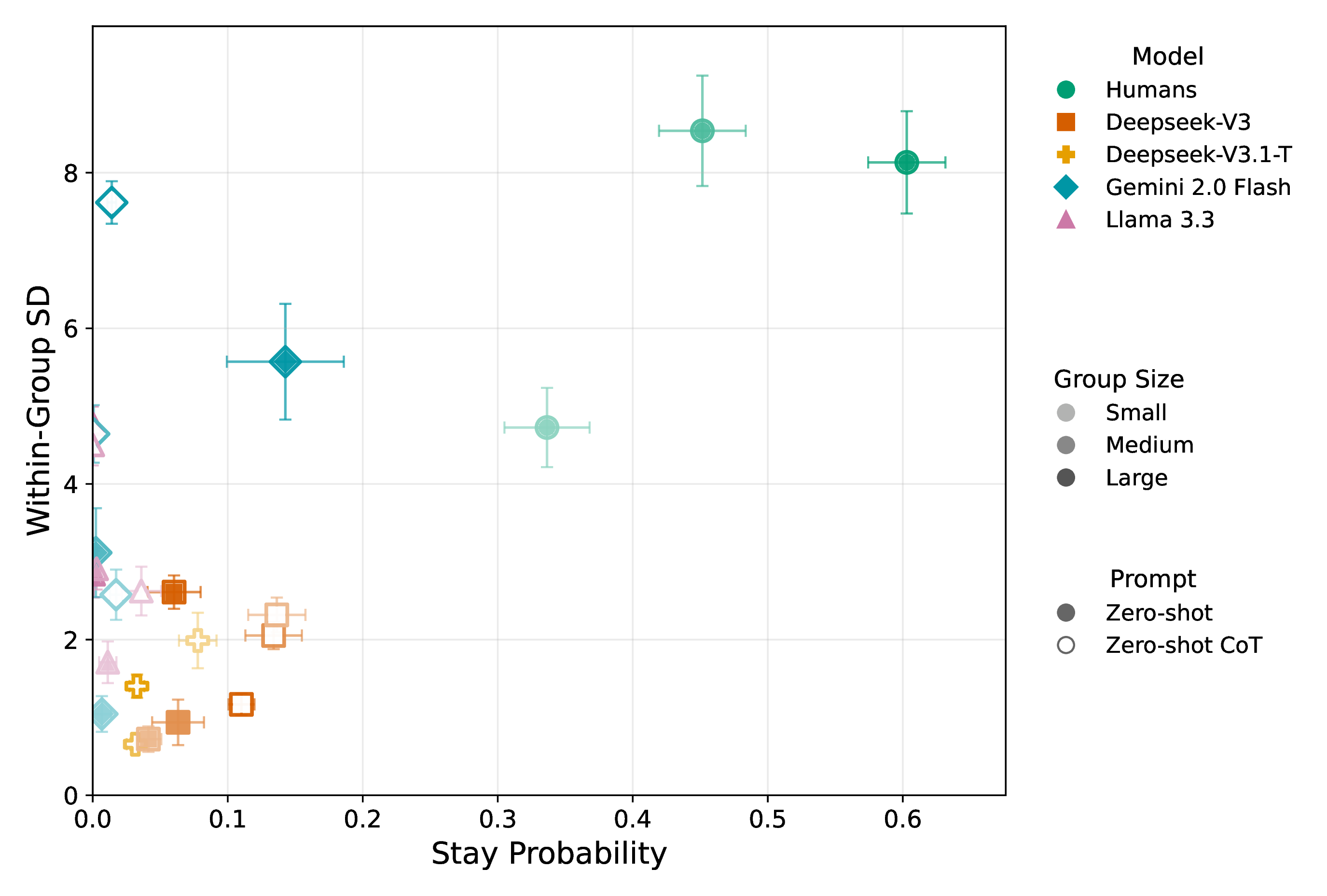
Task: Click the "Stay Probability" x-axis title
Action: [549, 854]
